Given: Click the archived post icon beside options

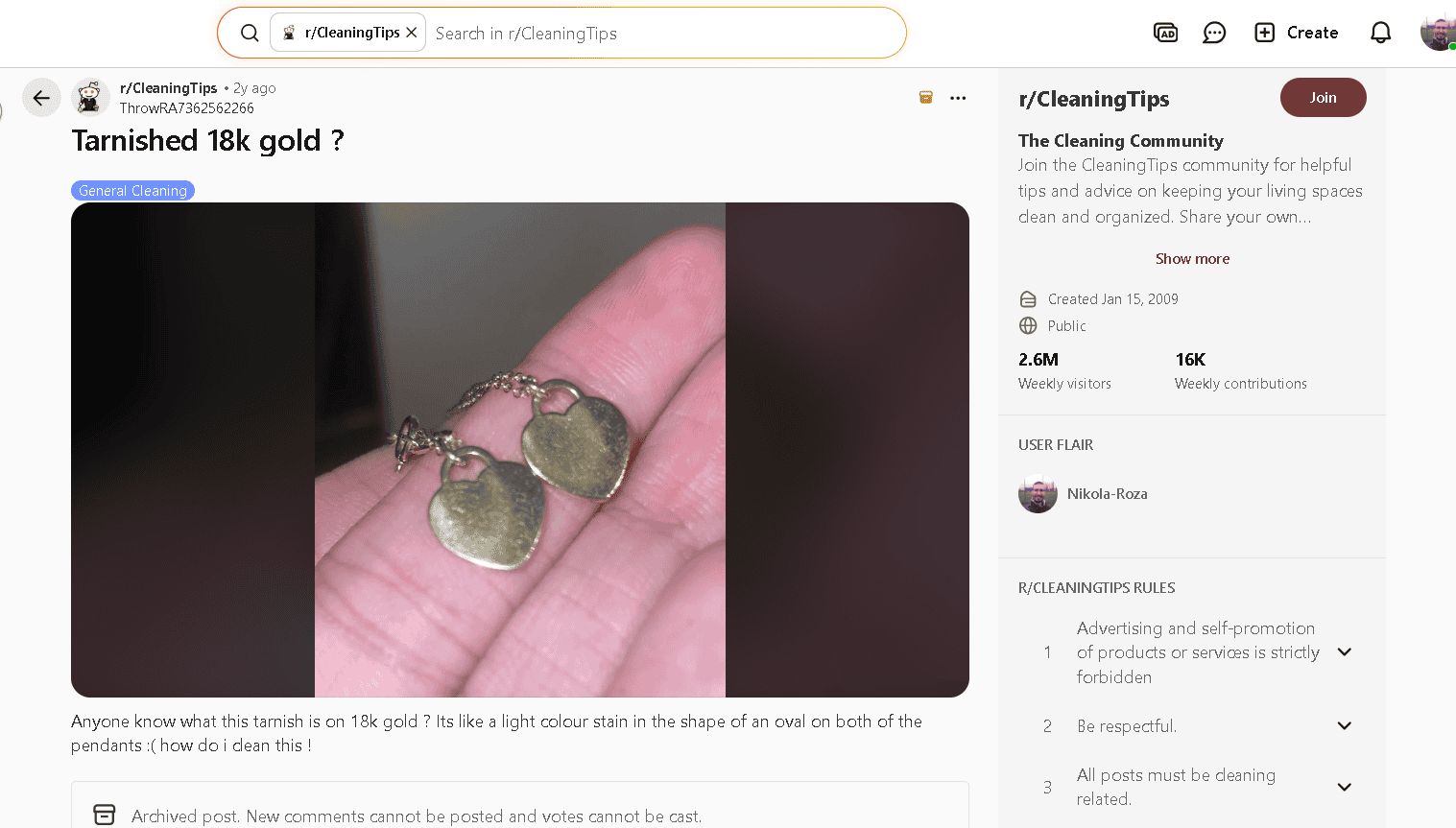Looking at the screenshot, I should point(926,98).
